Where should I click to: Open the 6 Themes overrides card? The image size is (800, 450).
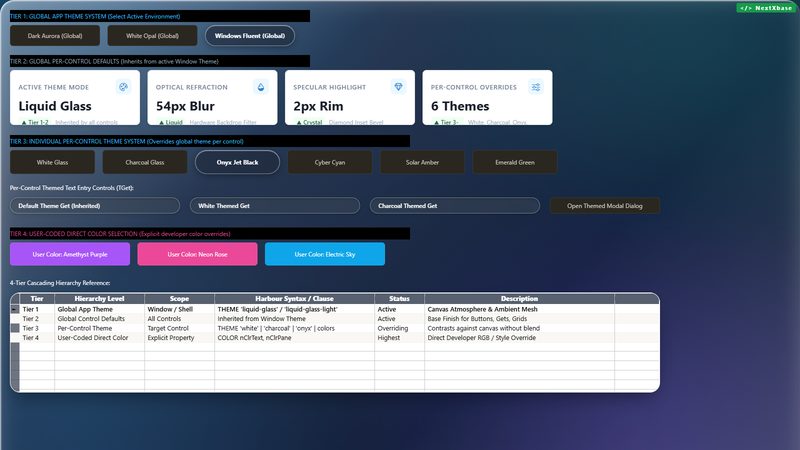tap(487, 97)
